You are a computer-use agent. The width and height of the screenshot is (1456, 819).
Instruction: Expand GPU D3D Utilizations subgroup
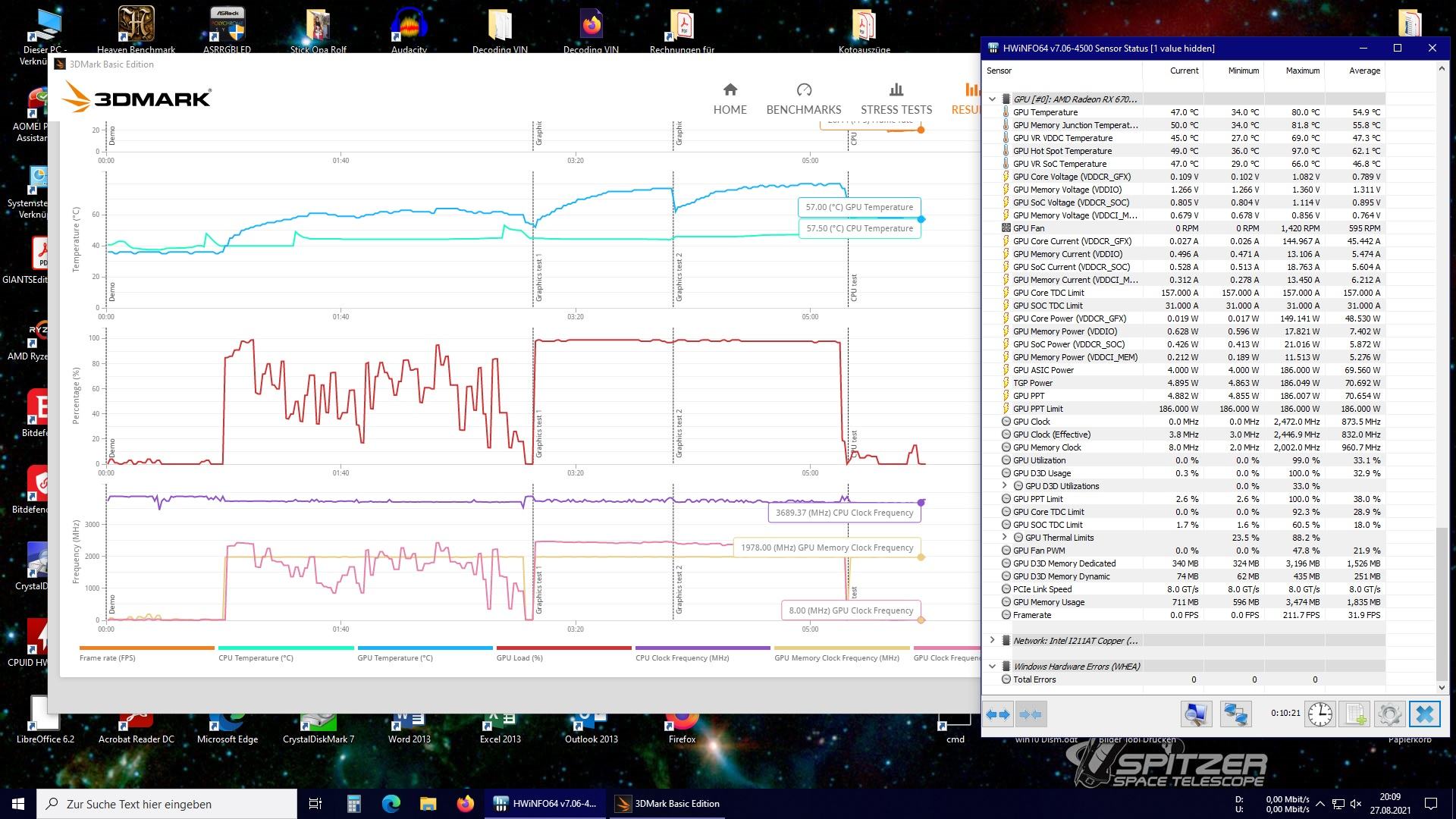point(1005,486)
